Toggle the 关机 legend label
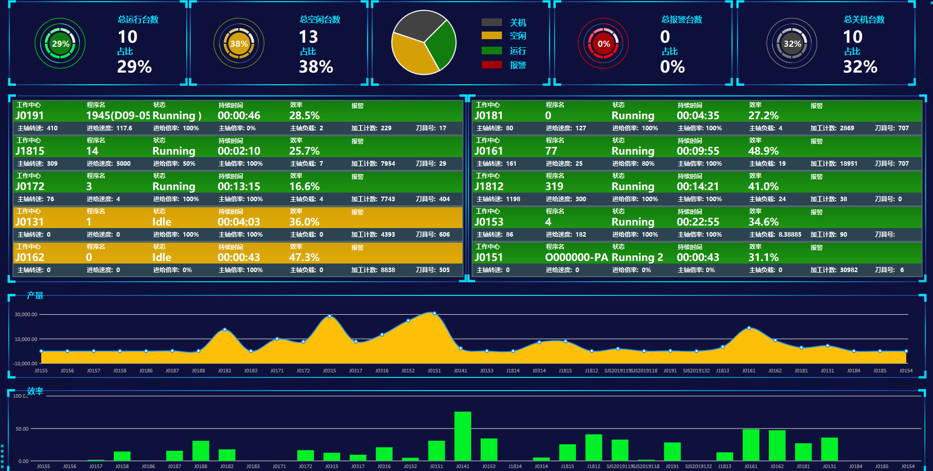This screenshot has height=471, width=933. [517, 22]
